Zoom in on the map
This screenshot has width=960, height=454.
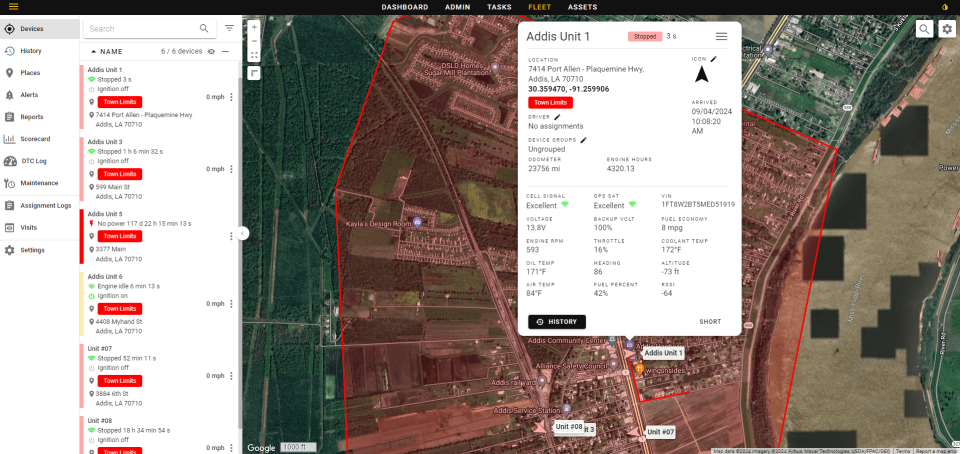tap(254, 27)
